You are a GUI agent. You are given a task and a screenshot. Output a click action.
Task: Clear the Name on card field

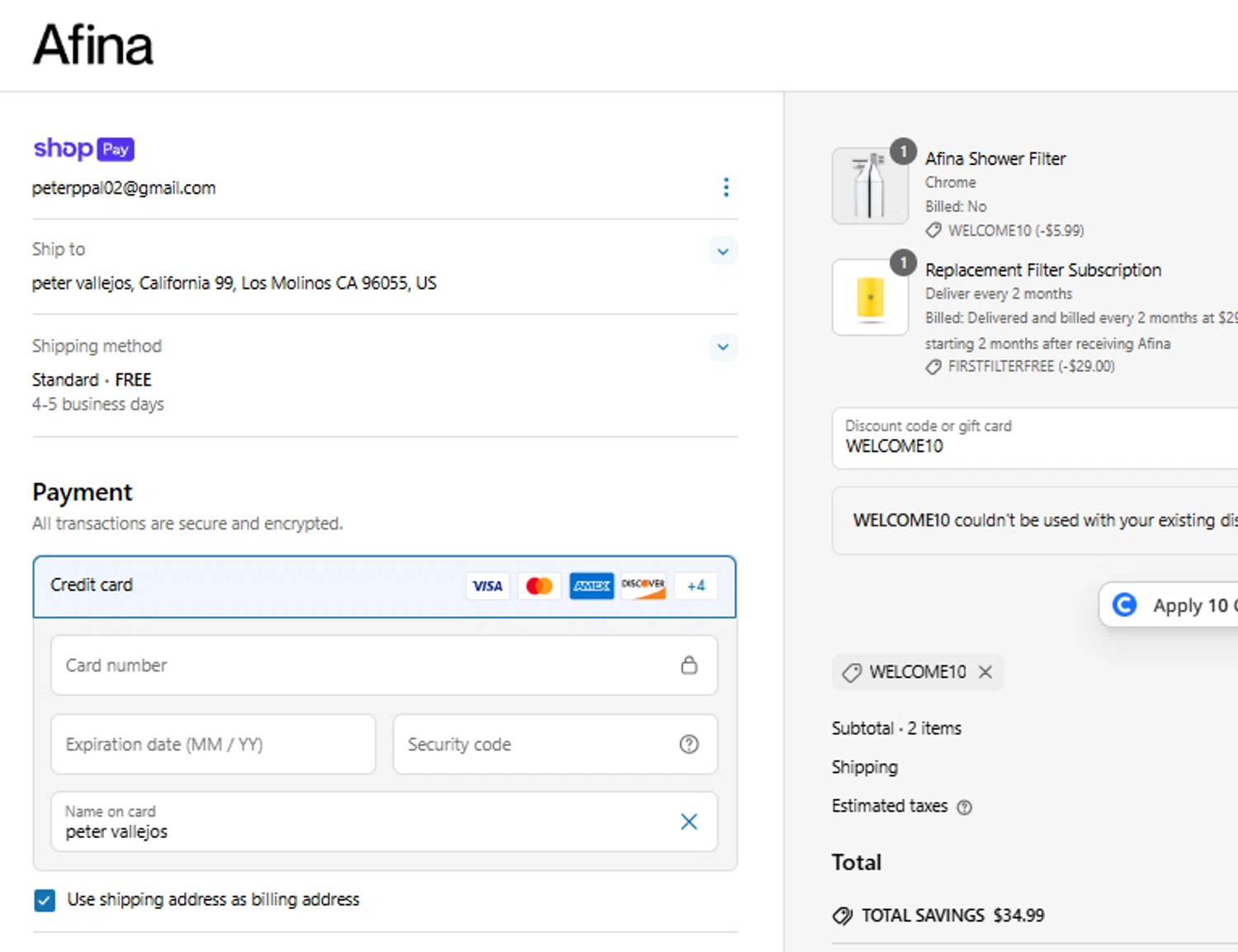[x=689, y=822]
